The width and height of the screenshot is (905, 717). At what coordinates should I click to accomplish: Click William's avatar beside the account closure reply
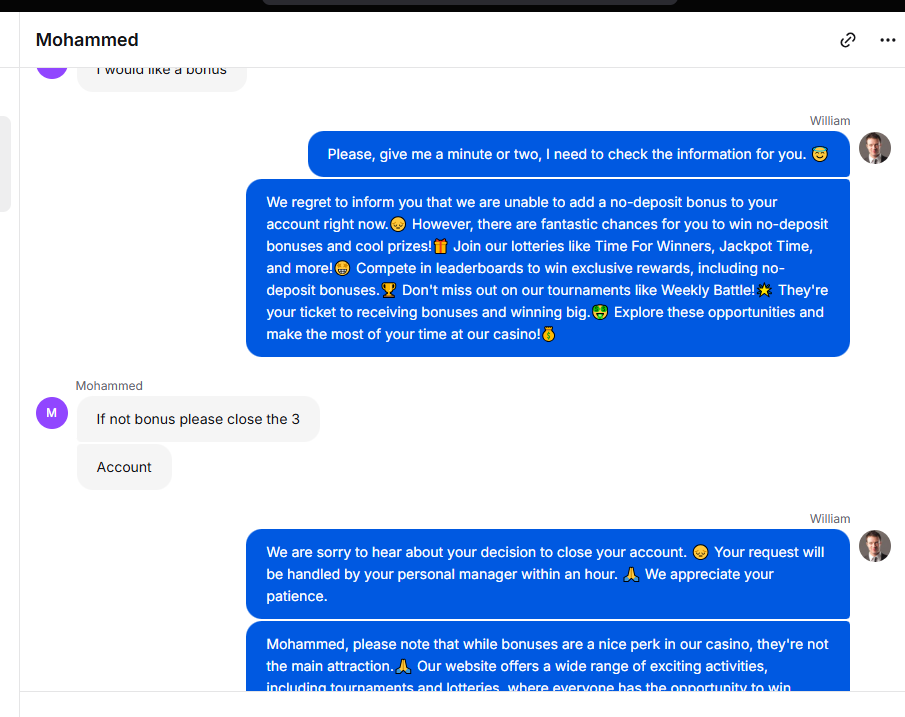pos(874,546)
